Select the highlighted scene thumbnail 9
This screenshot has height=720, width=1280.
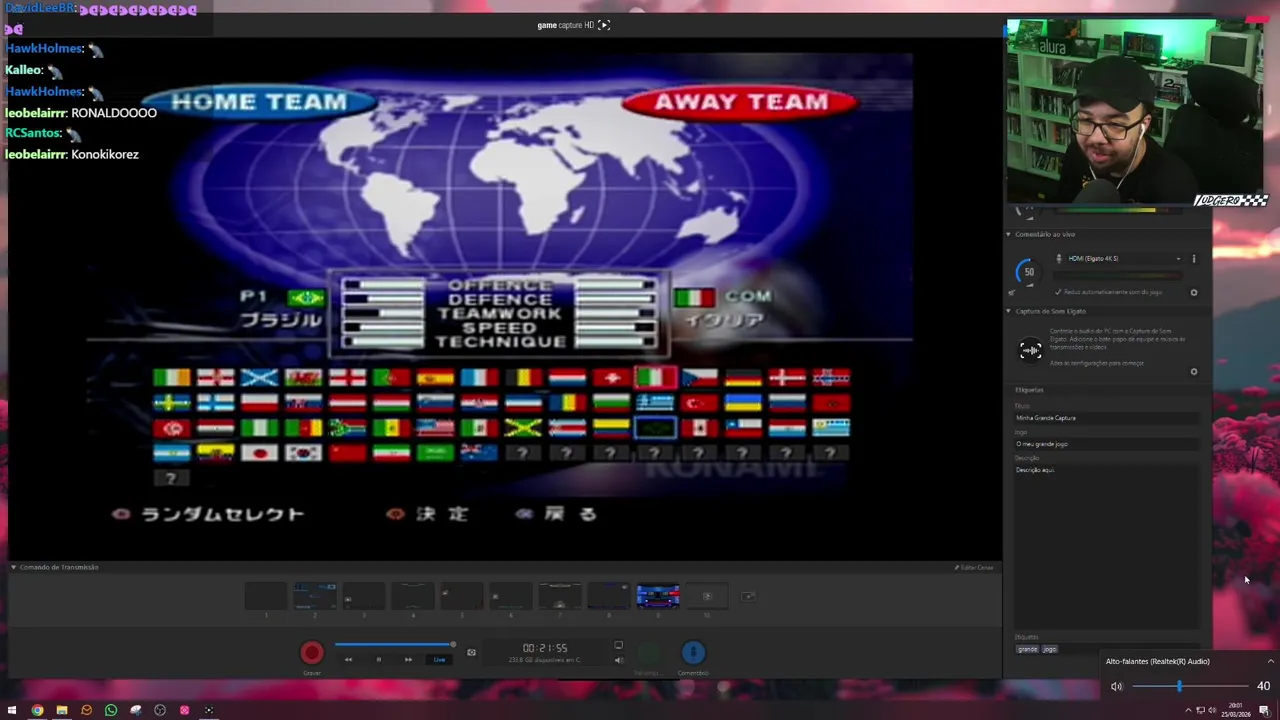(657, 596)
